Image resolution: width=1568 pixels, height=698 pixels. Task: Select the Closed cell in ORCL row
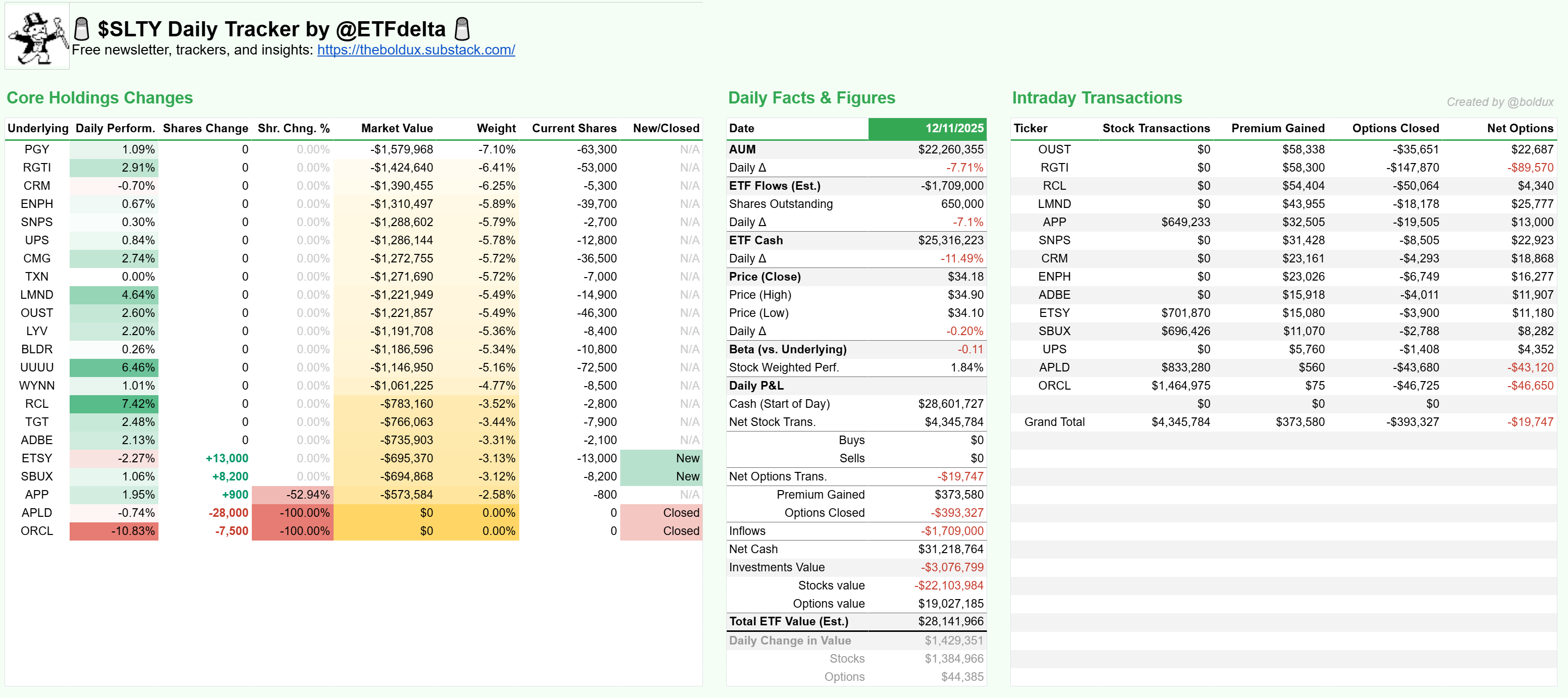[x=661, y=531]
